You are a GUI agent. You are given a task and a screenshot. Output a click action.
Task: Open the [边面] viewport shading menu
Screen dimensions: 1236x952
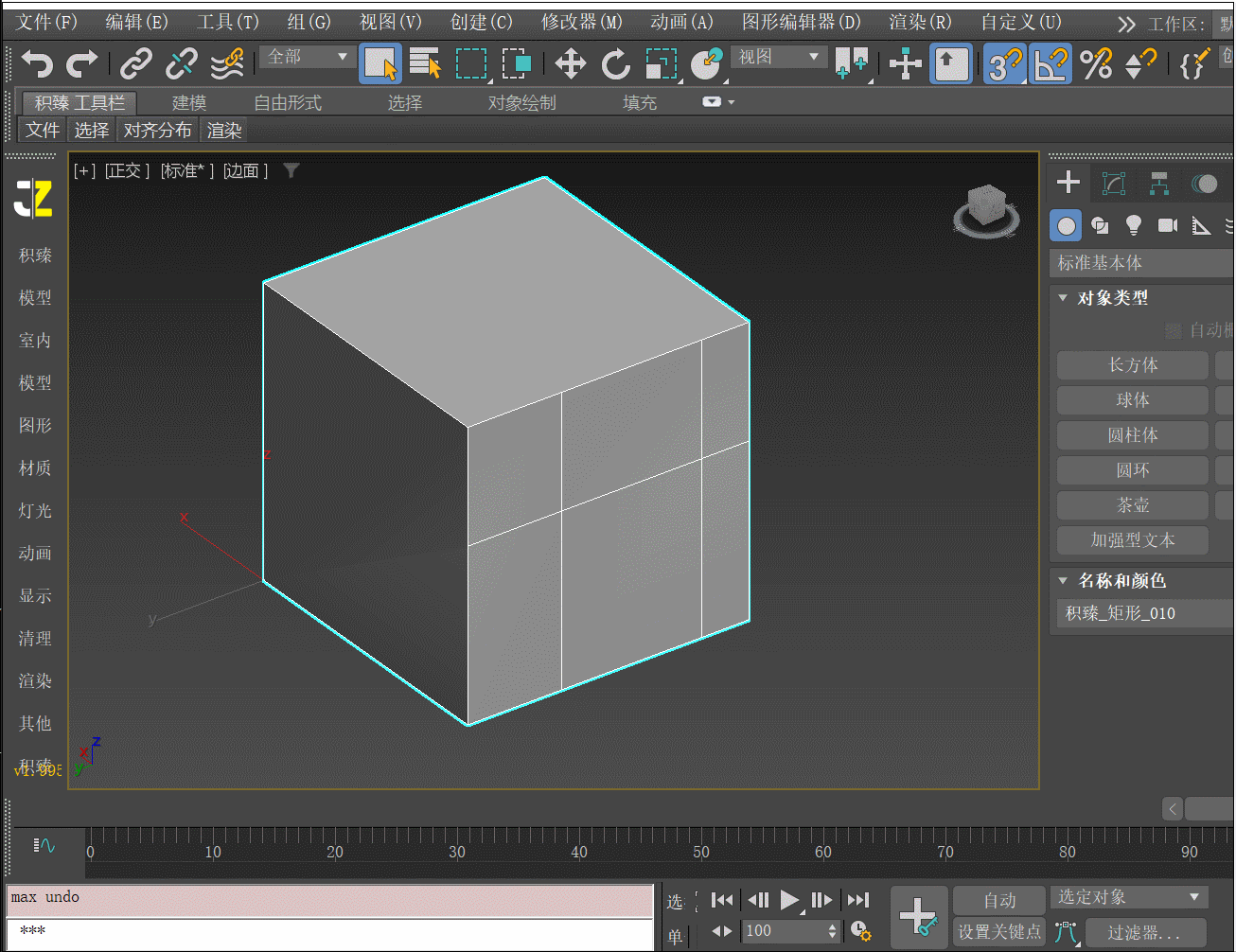[246, 170]
